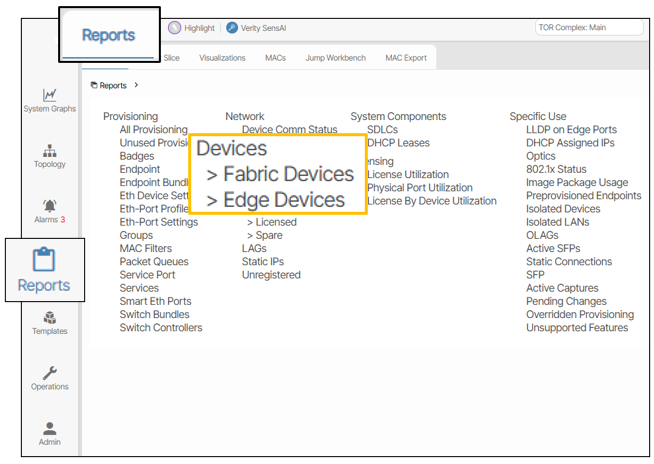
Task: Open the Jump Workbench tab
Action: [x=335, y=58]
